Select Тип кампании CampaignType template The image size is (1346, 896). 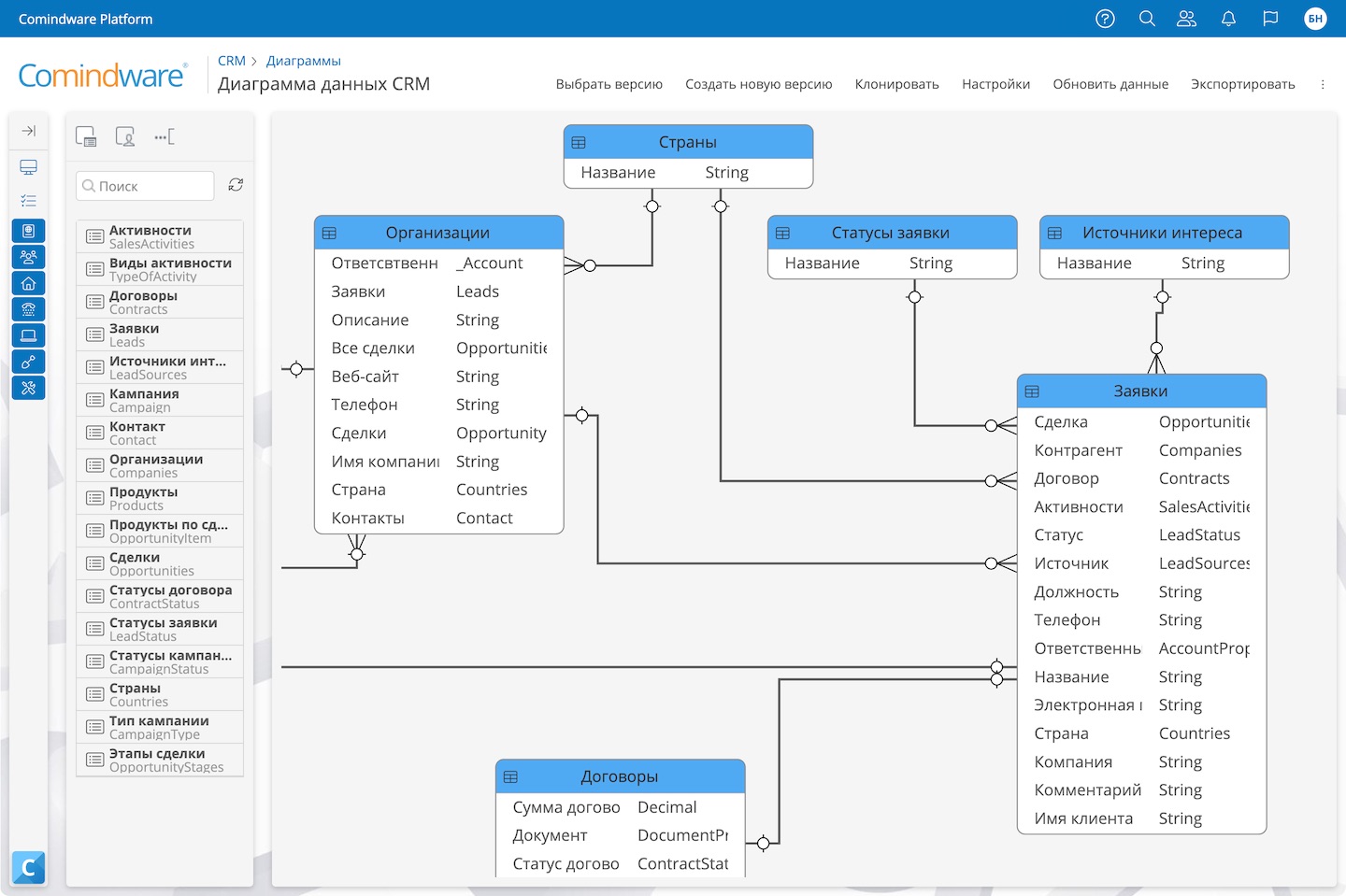point(160,727)
